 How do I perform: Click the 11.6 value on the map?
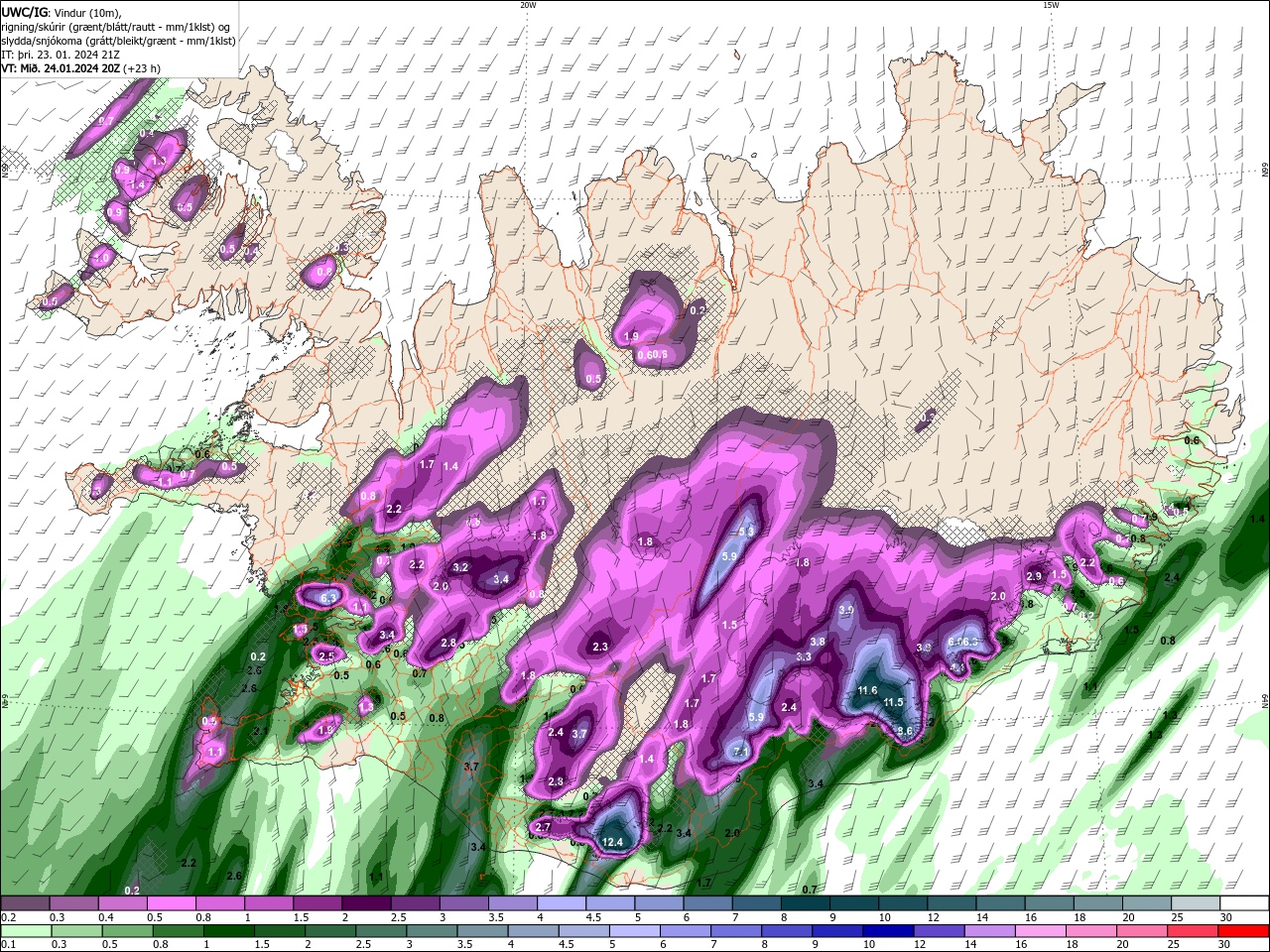(867, 690)
